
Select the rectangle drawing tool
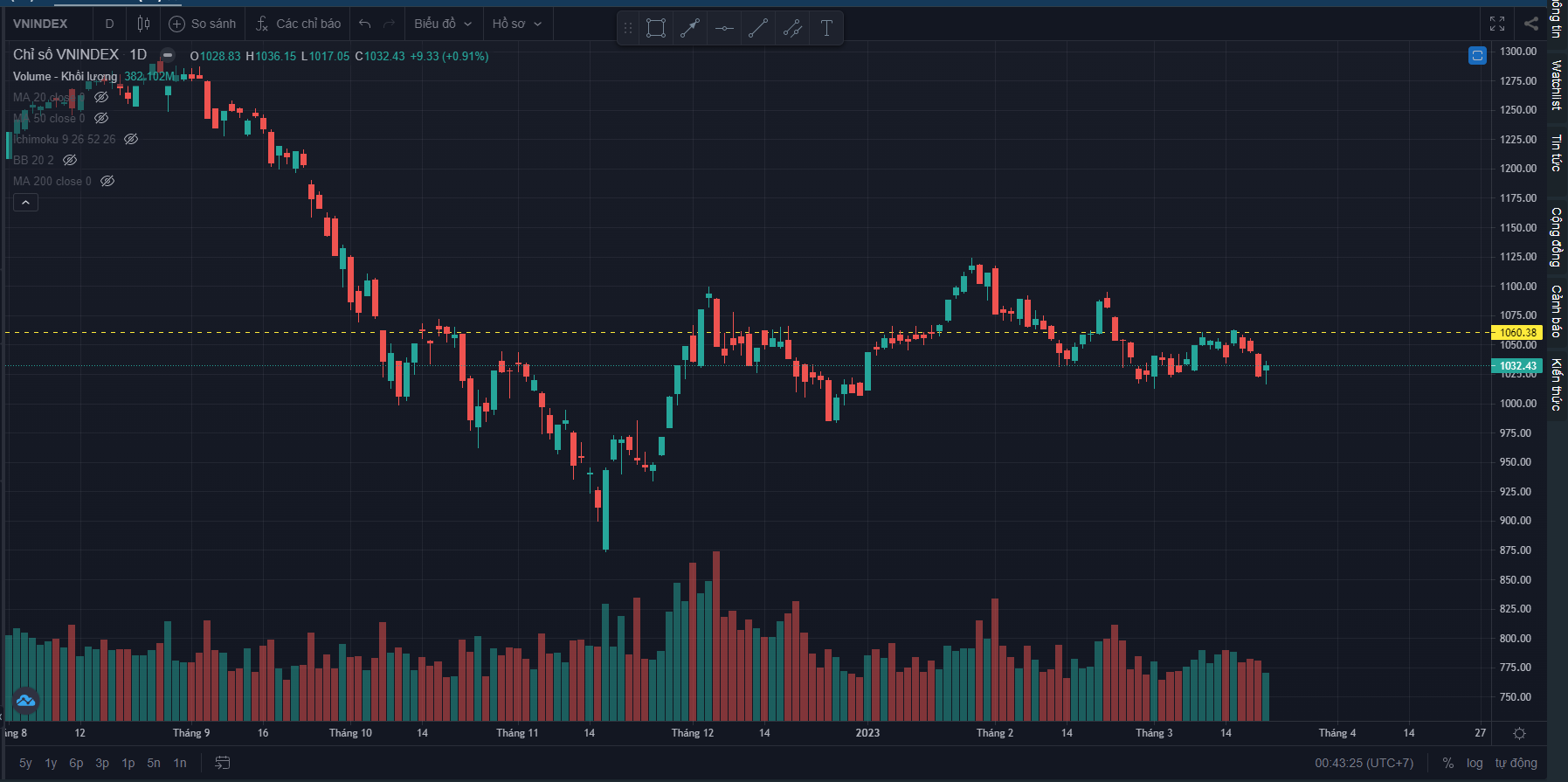655,28
